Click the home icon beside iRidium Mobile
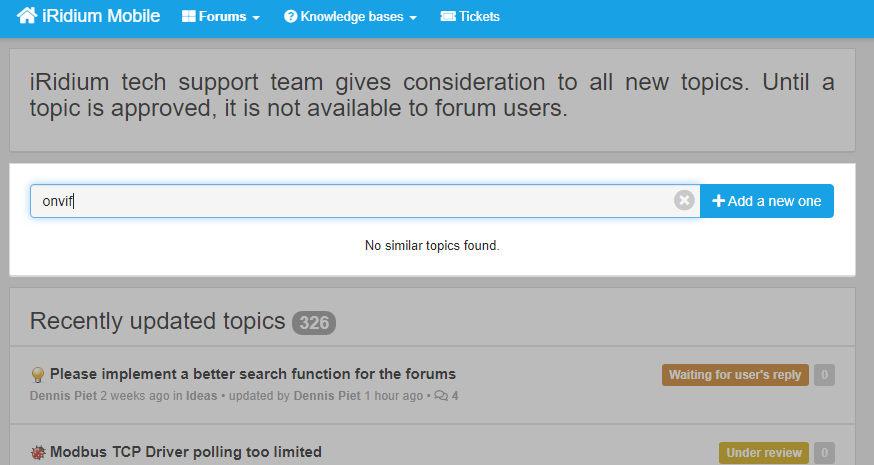Image resolution: width=874 pixels, height=465 pixels. point(27,16)
